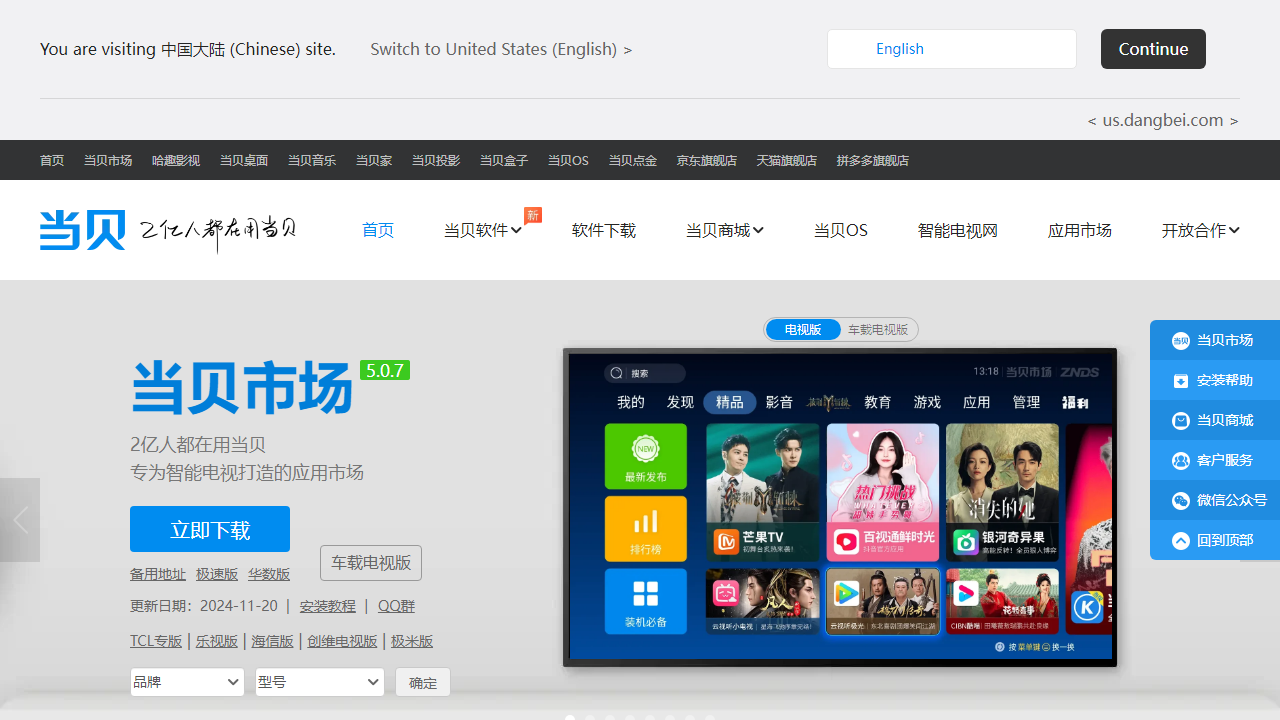Click 回到顶部 back-to-top icon
The width and height of the screenshot is (1280, 720).
pos(1181,540)
